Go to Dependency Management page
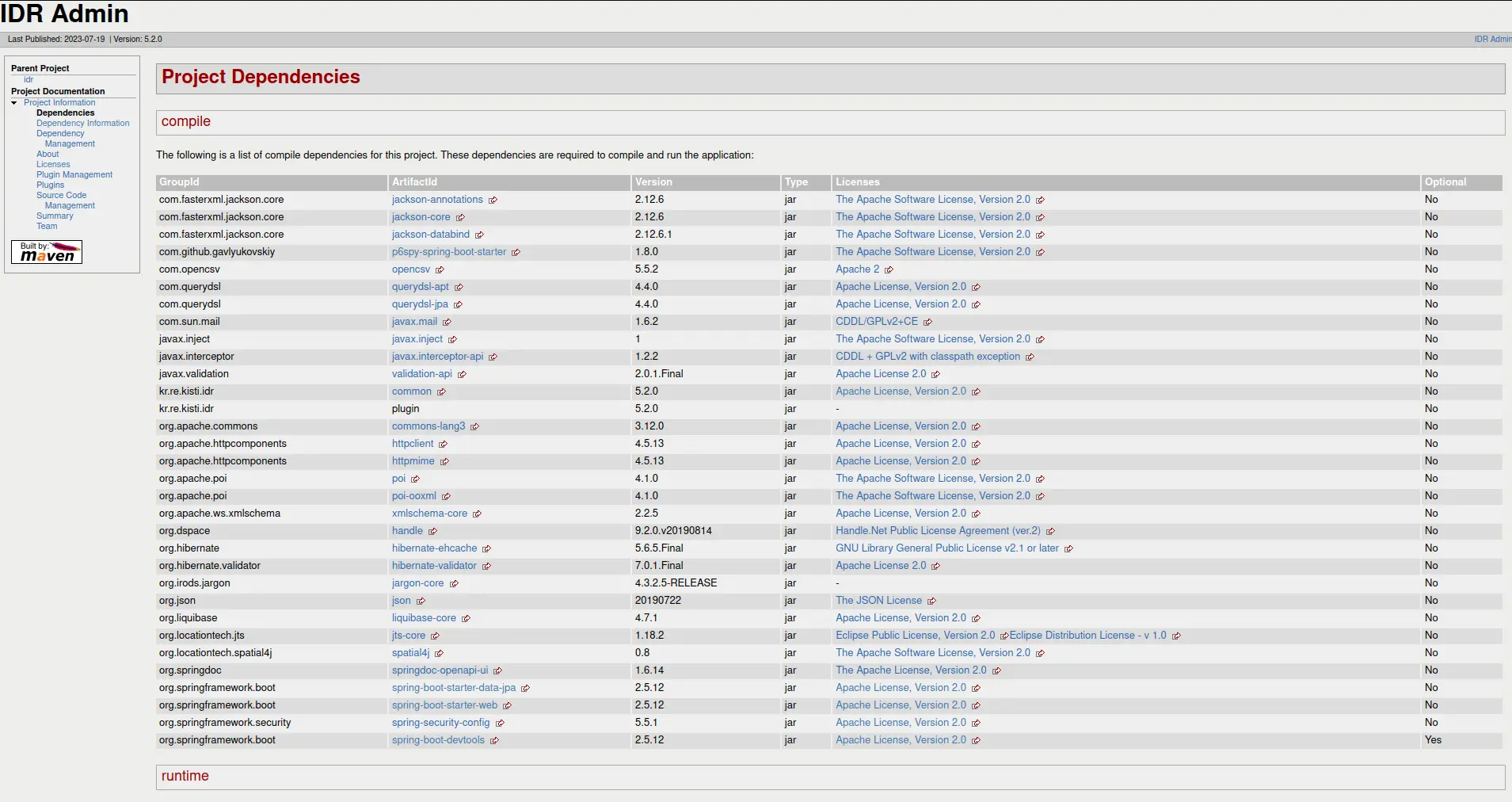1512x802 pixels. tap(66, 139)
